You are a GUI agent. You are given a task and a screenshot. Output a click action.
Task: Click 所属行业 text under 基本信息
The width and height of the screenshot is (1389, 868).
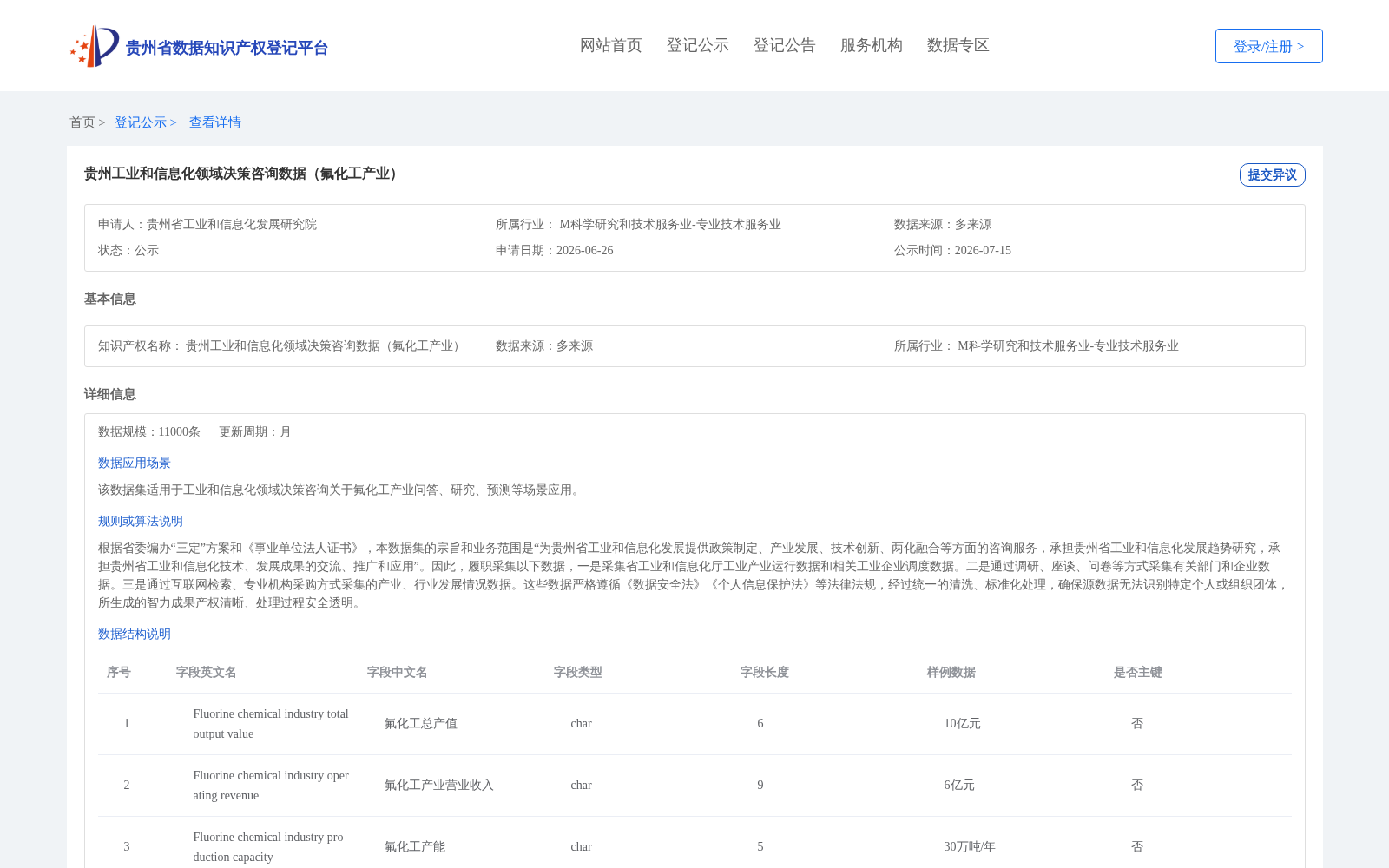click(1037, 345)
